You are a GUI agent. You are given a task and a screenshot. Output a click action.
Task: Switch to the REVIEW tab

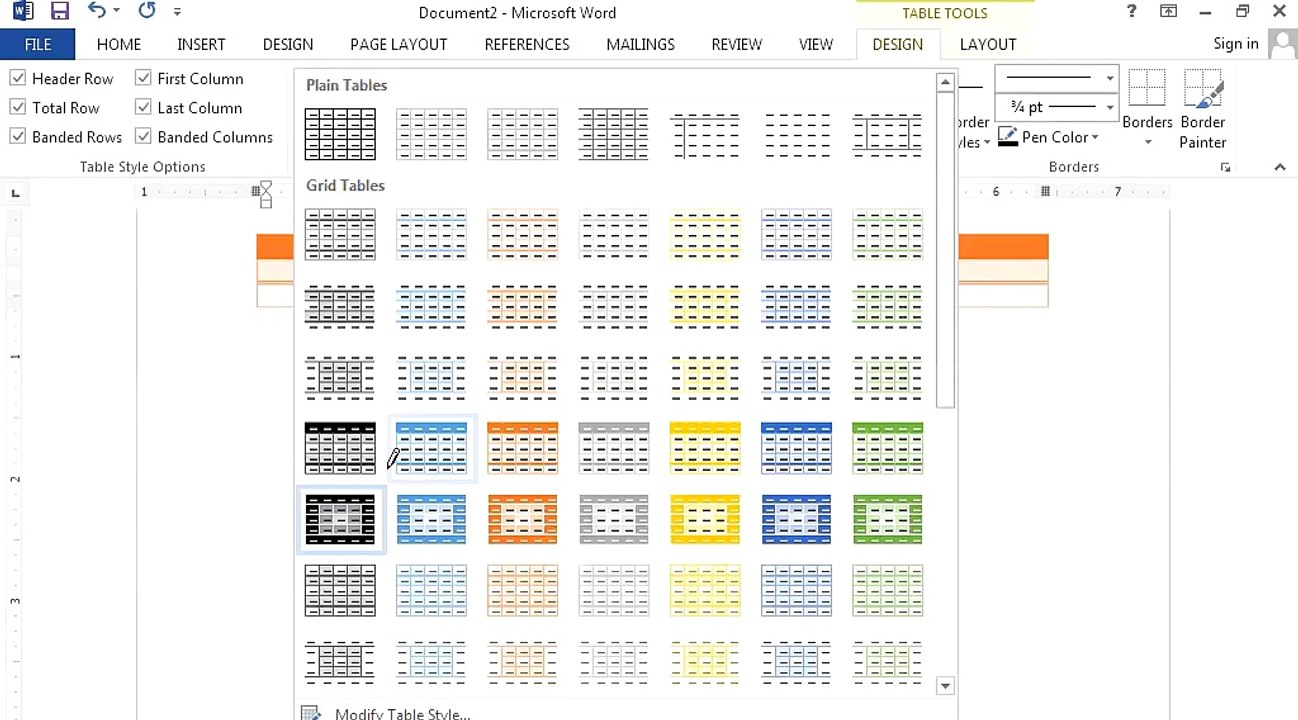coord(736,44)
